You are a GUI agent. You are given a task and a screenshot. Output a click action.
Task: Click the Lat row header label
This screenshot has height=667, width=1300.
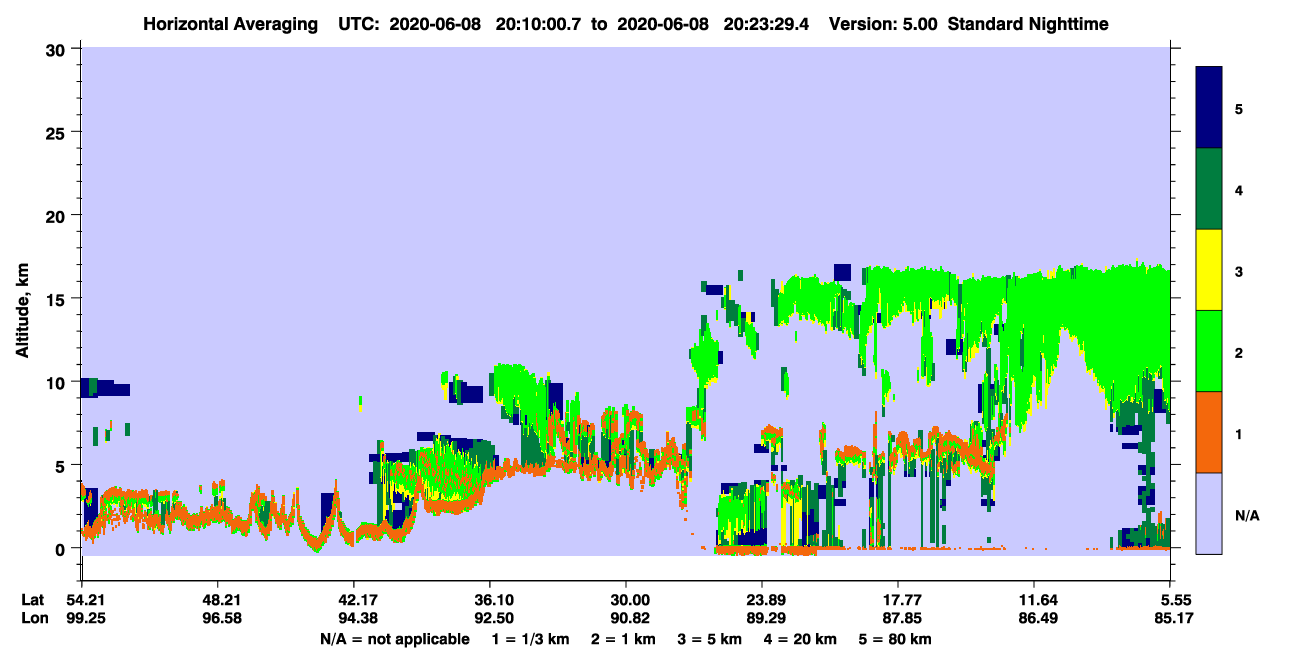33,600
